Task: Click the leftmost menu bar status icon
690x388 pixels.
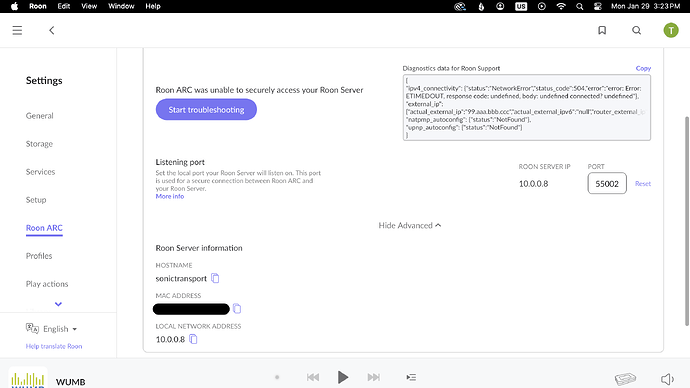Action: (x=460, y=6)
